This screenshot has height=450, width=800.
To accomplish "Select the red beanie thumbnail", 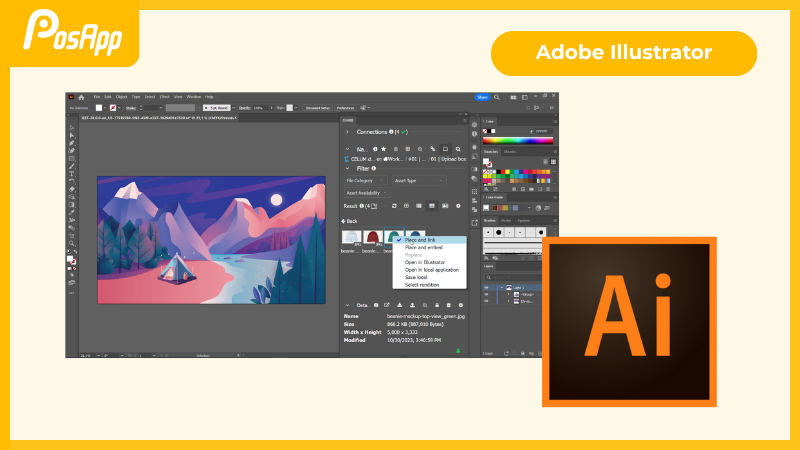I will [x=373, y=238].
